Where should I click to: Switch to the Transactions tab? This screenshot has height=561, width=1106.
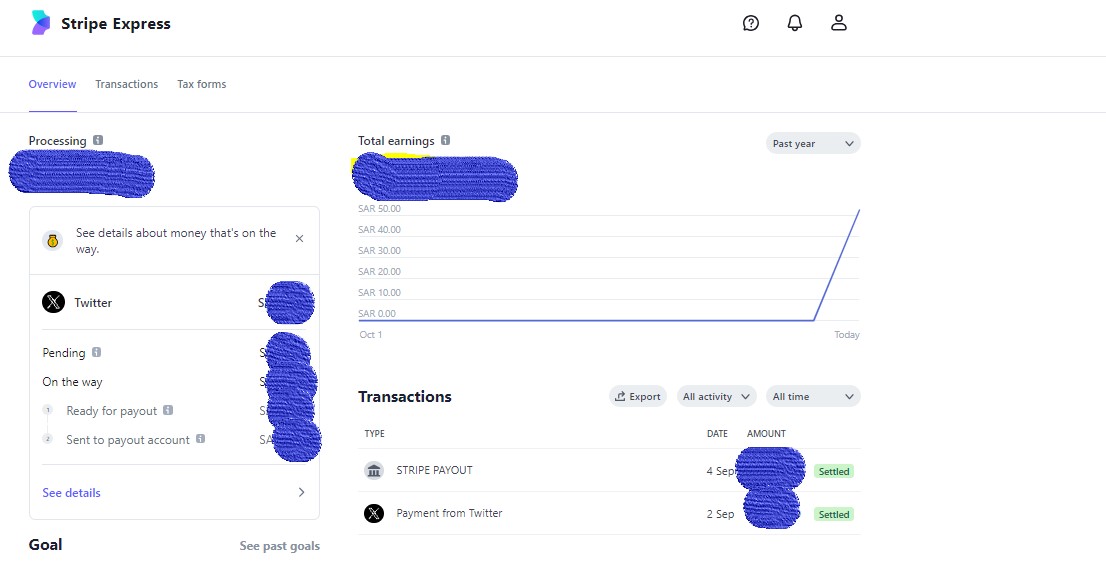tap(127, 84)
